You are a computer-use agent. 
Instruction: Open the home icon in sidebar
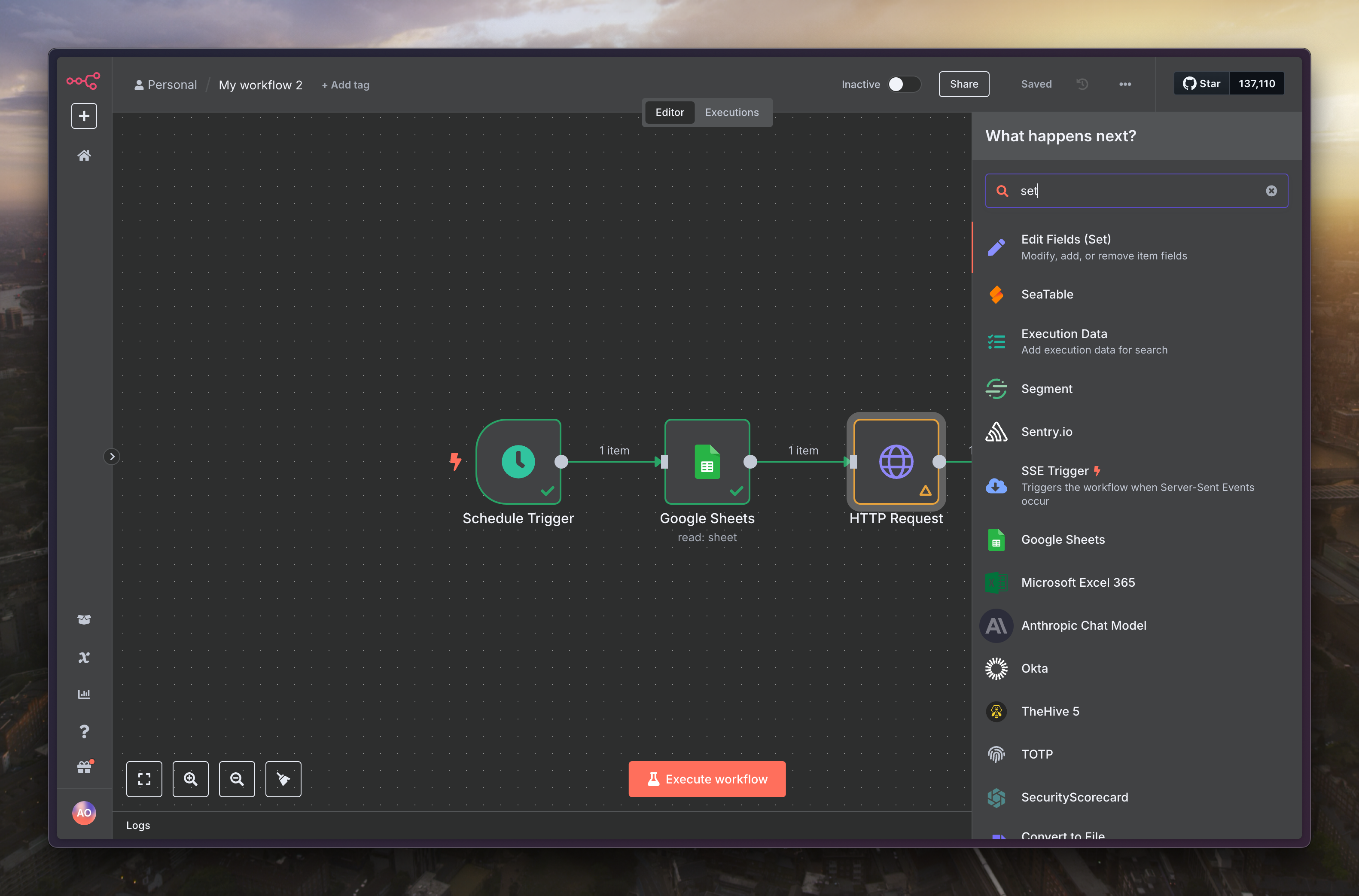[84, 155]
